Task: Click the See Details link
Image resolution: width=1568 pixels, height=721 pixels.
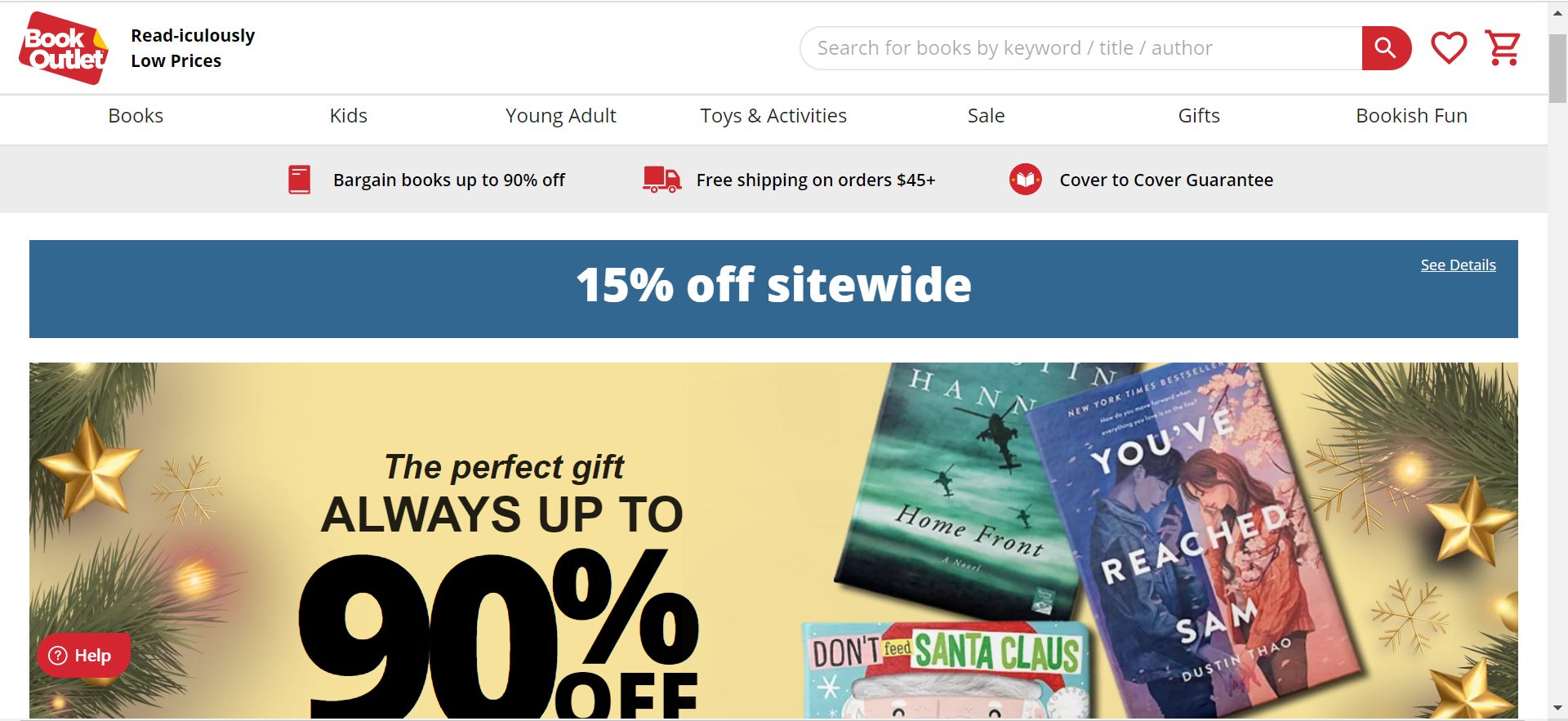Action: pos(1459,265)
